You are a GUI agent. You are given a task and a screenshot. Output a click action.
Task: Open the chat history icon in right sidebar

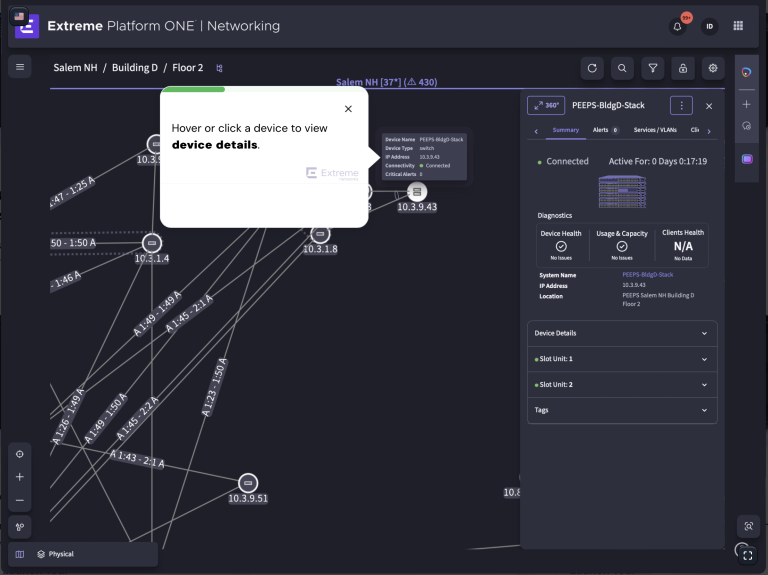pos(746,126)
